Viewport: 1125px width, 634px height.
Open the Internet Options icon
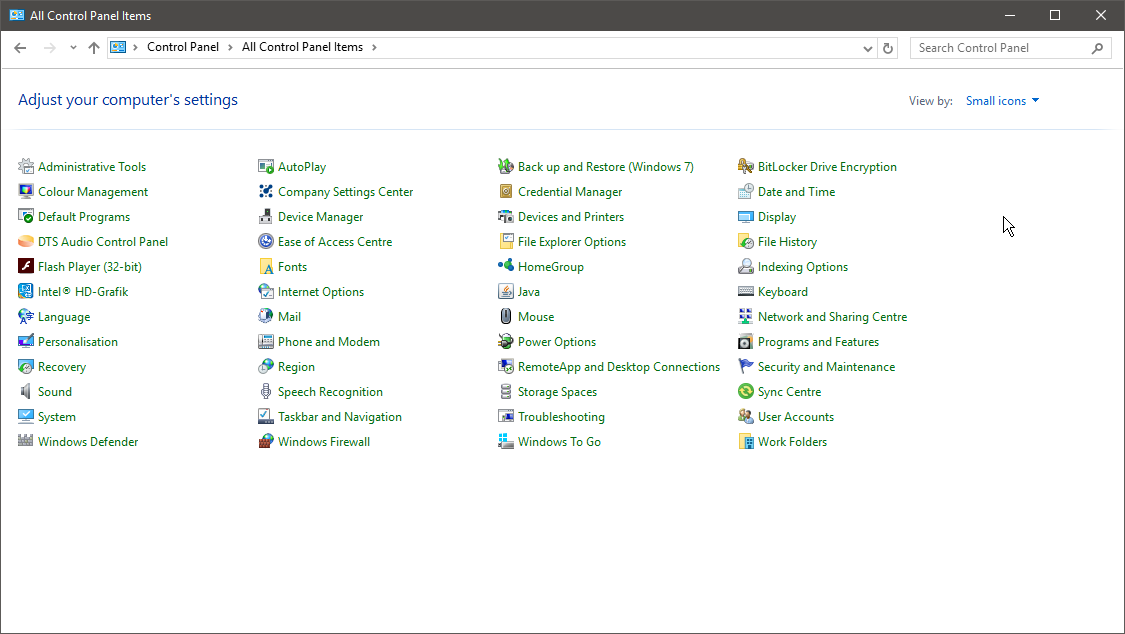(x=266, y=291)
